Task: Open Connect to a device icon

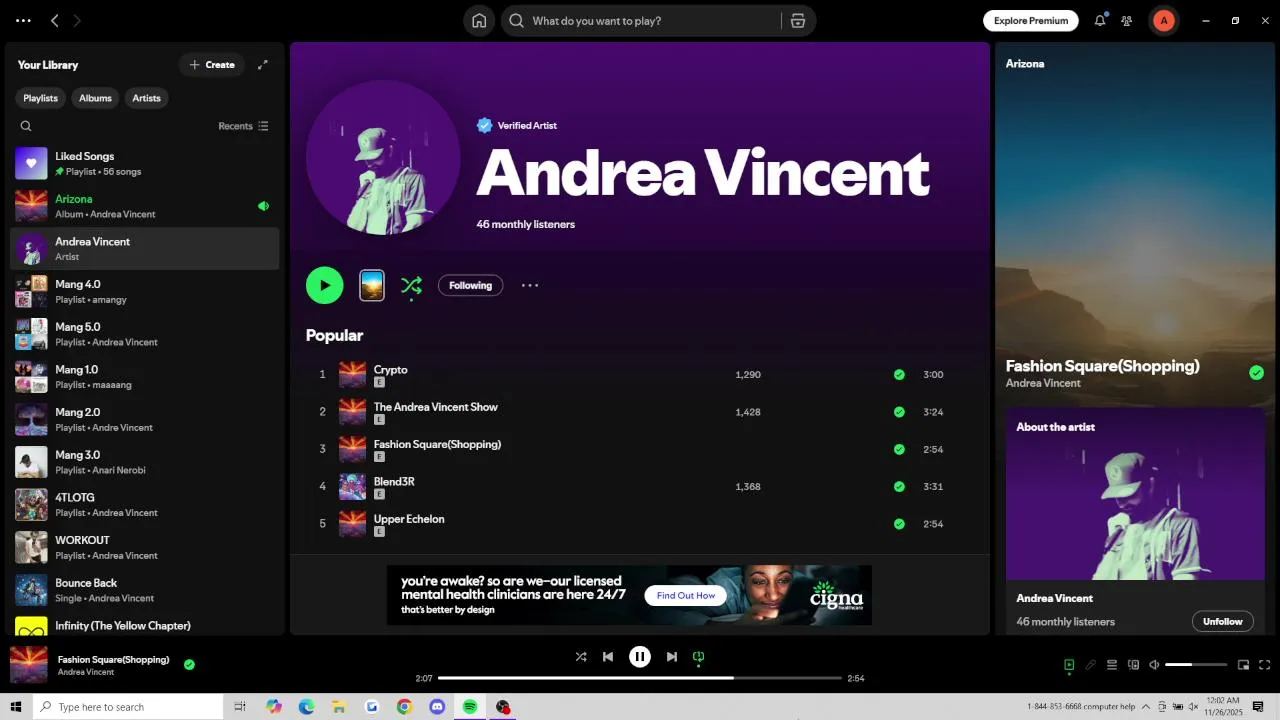Action: (1133, 665)
